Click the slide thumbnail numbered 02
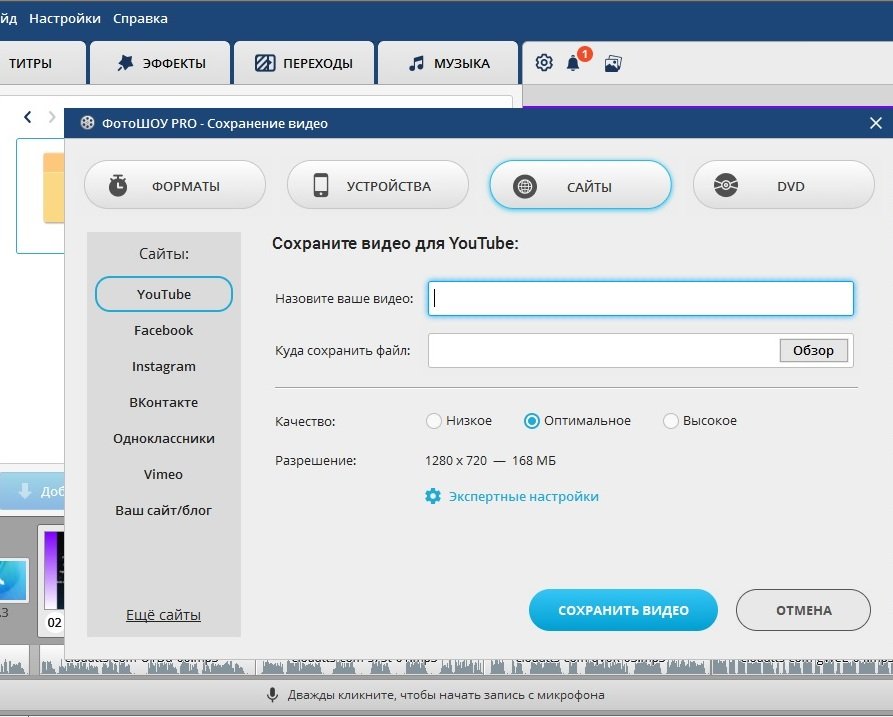Viewport: 893px width, 717px height. (52, 580)
